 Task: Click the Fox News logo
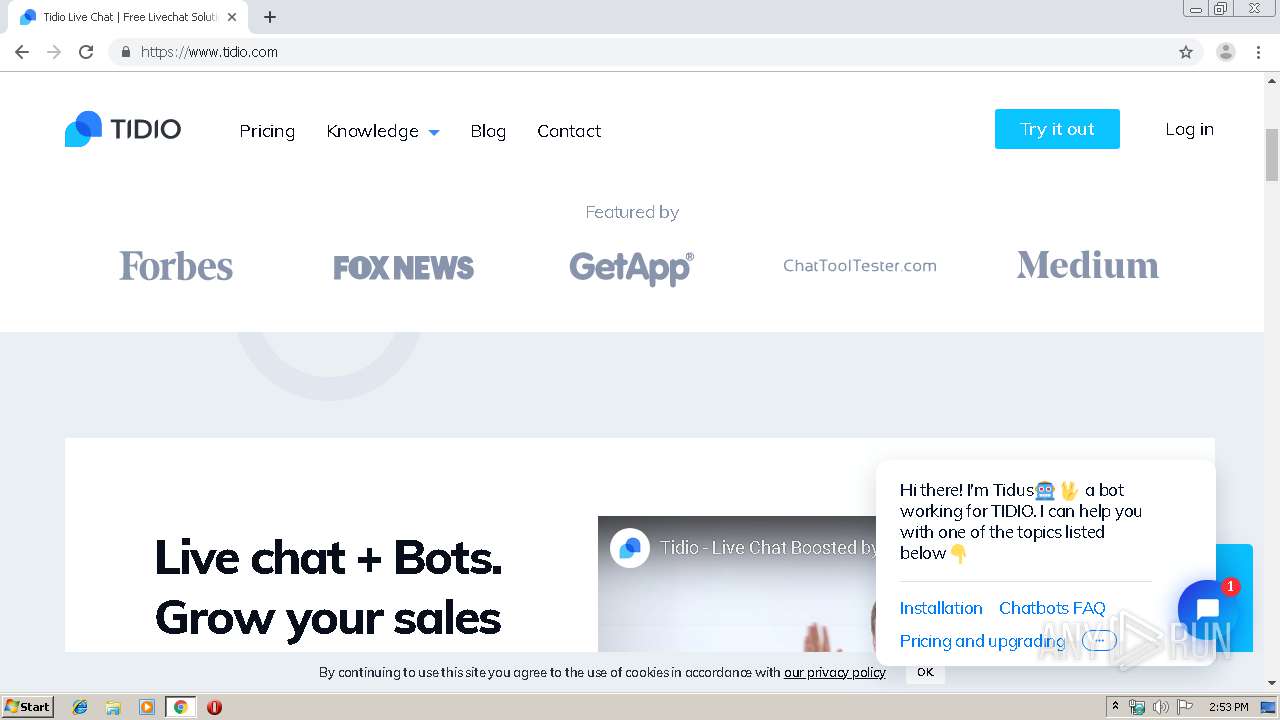click(403, 267)
